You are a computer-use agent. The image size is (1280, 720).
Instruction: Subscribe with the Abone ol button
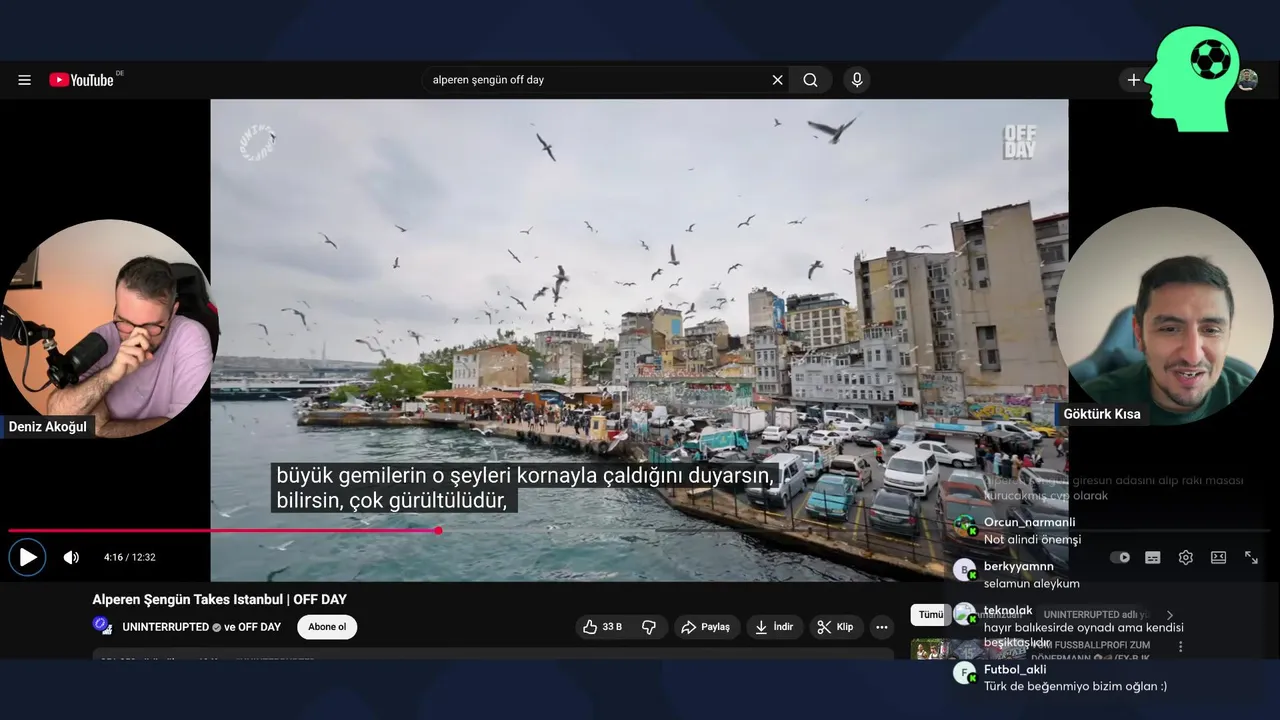[x=327, y=627]
